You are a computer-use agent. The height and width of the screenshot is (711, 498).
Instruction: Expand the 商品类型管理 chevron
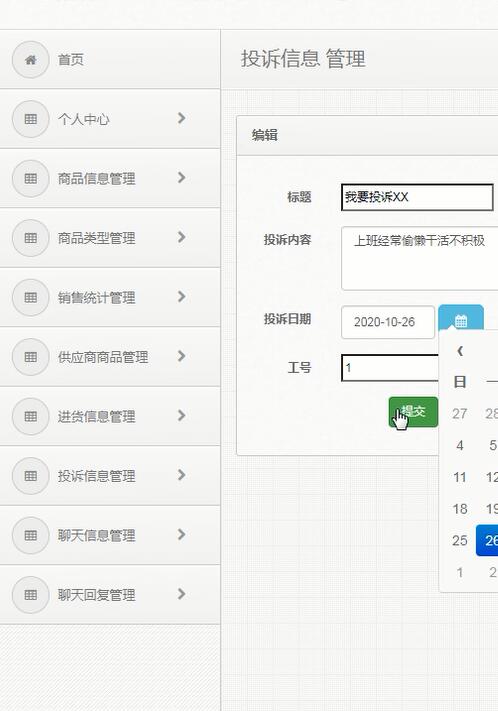(181, 237)
